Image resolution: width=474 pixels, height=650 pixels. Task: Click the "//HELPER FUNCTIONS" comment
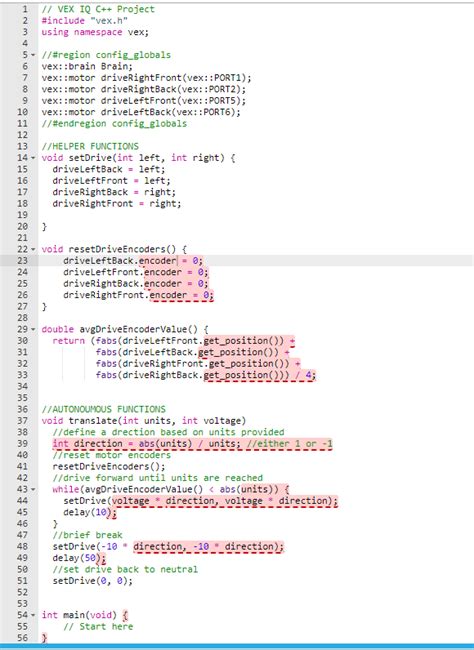click(90, 146)
